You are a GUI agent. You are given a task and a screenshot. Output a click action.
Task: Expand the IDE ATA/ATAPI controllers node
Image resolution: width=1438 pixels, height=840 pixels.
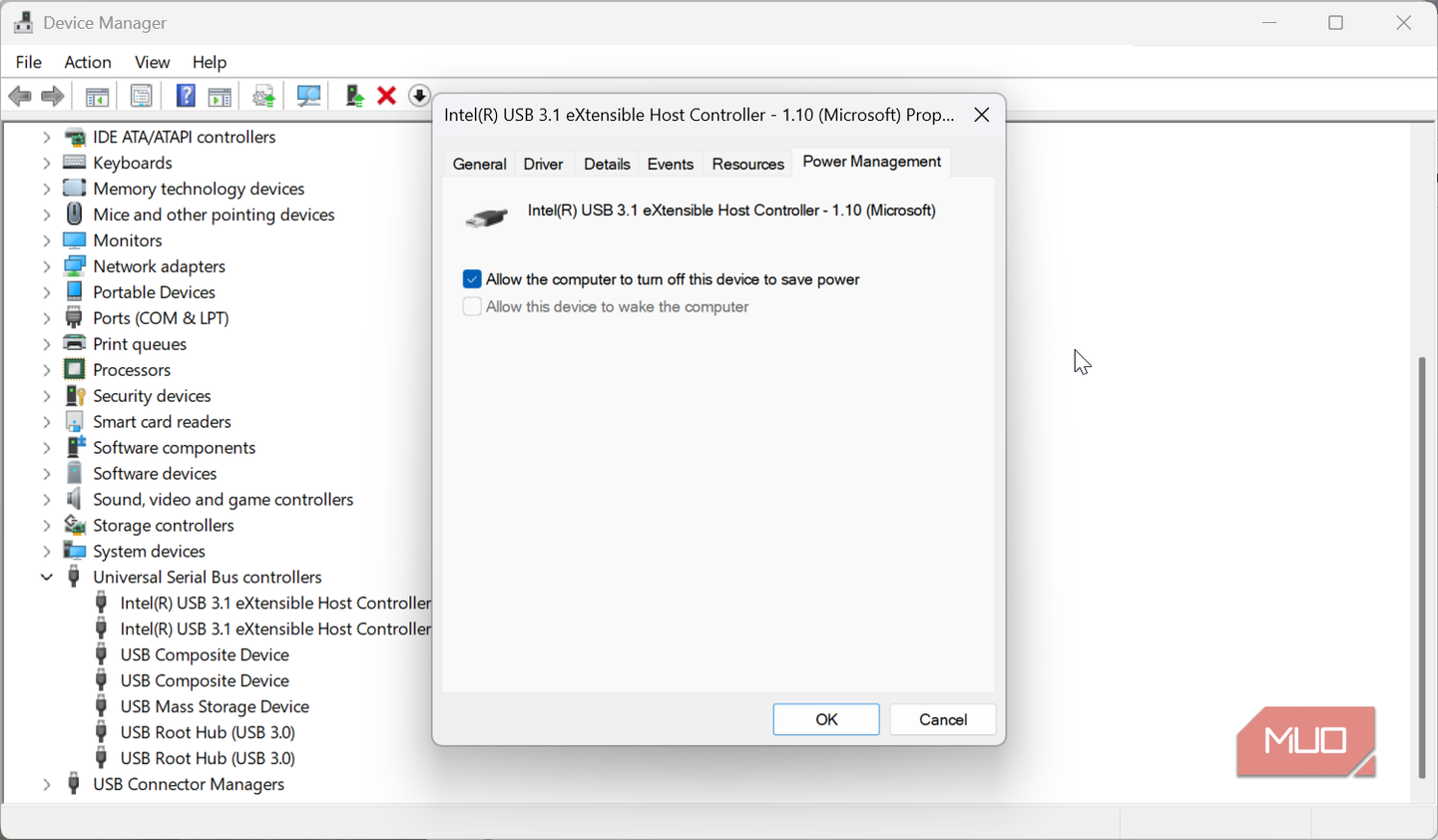(46, 137)
